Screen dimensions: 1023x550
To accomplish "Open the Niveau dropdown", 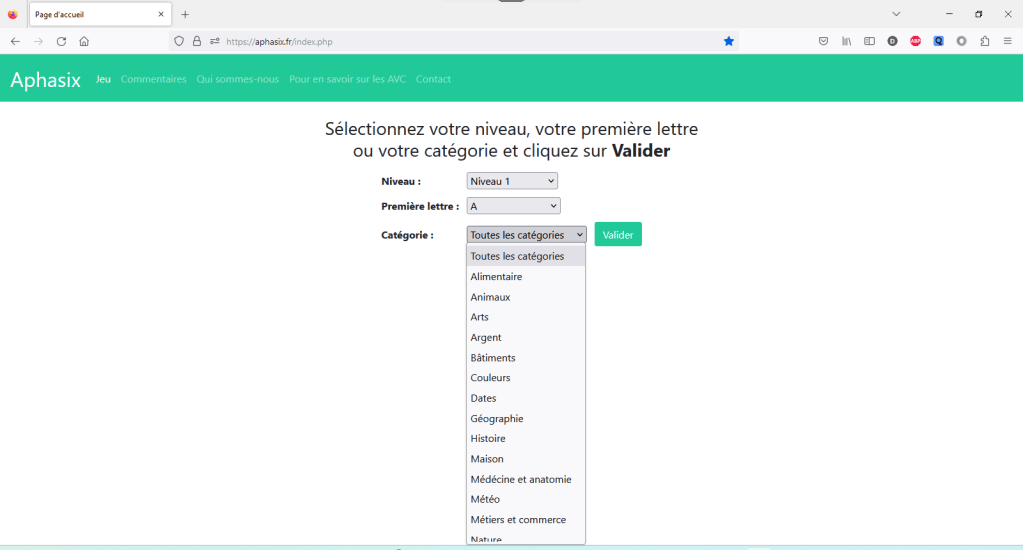I will click(x=512, y=181).
